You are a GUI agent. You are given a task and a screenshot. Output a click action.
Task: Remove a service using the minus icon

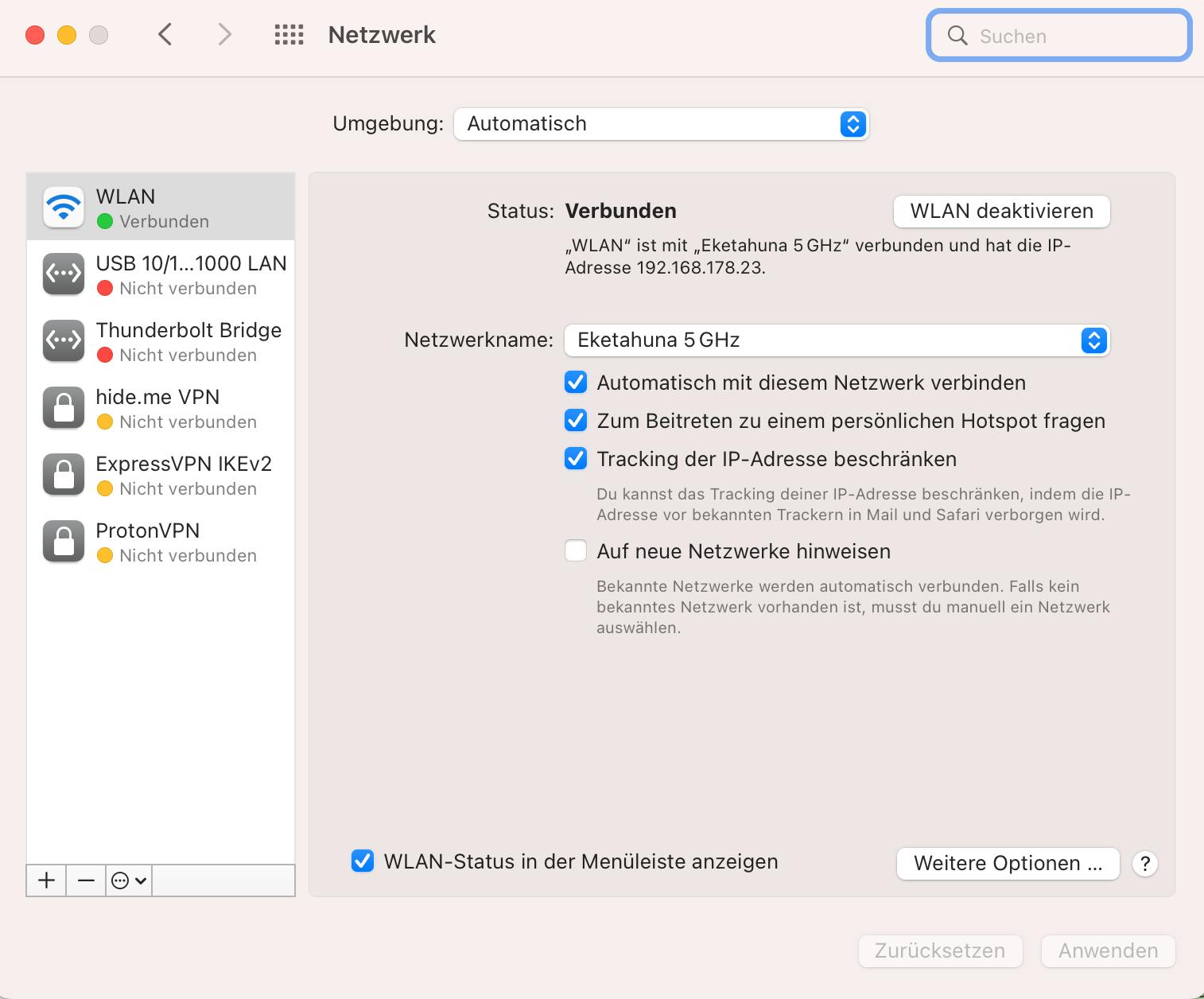(x=85, y=880)
